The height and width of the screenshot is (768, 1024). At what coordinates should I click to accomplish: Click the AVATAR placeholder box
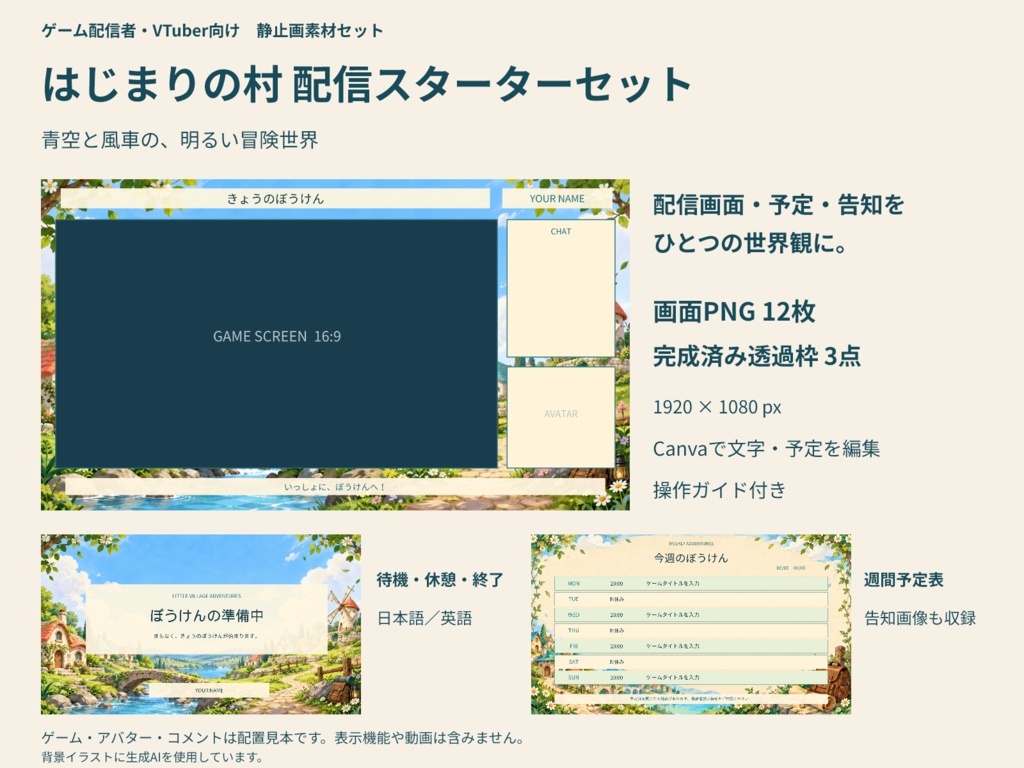[561, 417]
